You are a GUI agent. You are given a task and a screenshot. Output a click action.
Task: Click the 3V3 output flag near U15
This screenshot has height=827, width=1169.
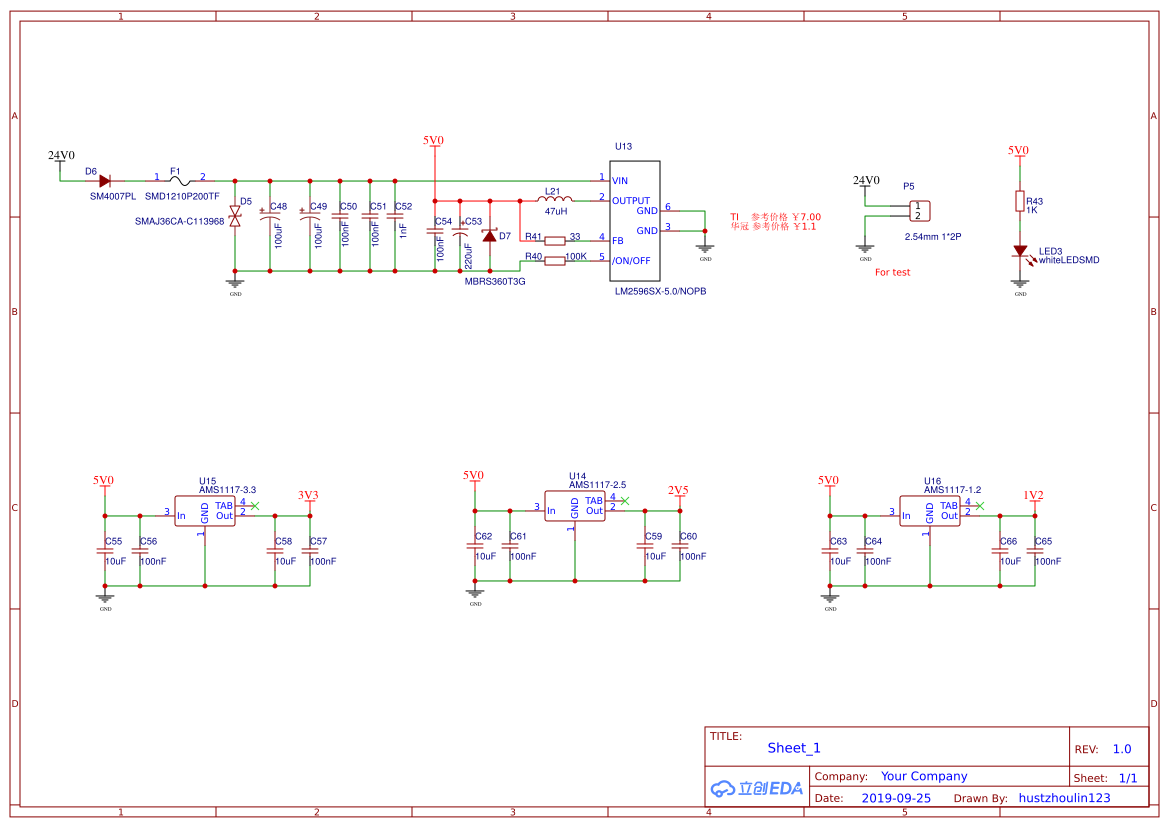coord(306,493)
